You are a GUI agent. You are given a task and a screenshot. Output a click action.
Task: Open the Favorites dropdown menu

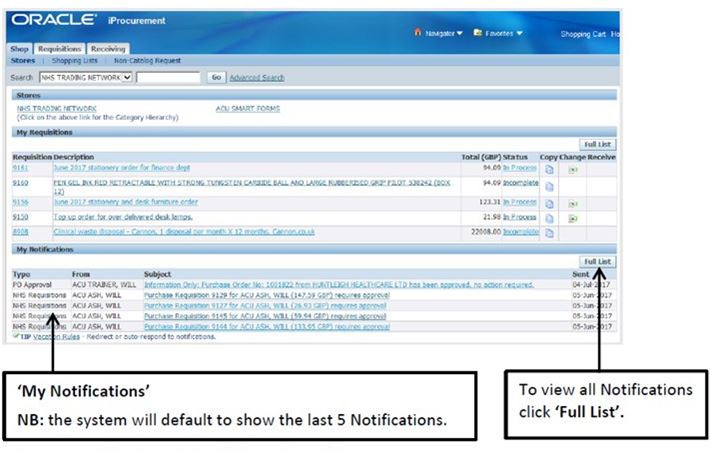504,33
